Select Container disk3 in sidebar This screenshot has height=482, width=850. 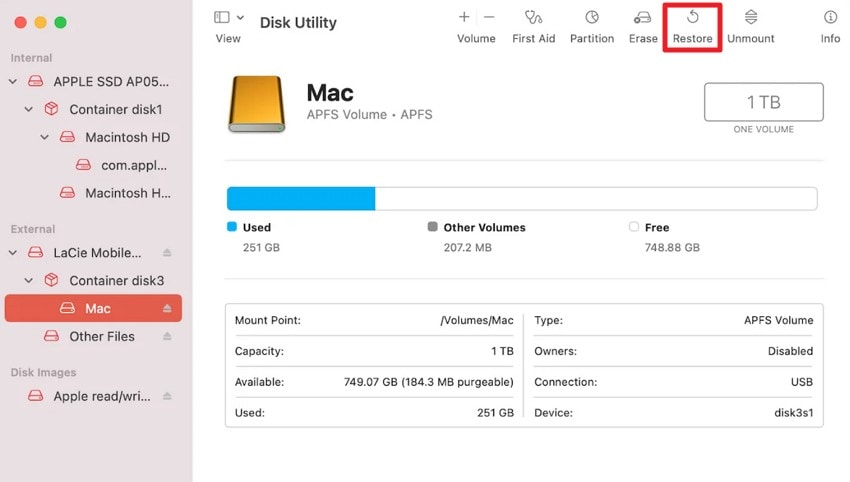[x=117, y=280]
